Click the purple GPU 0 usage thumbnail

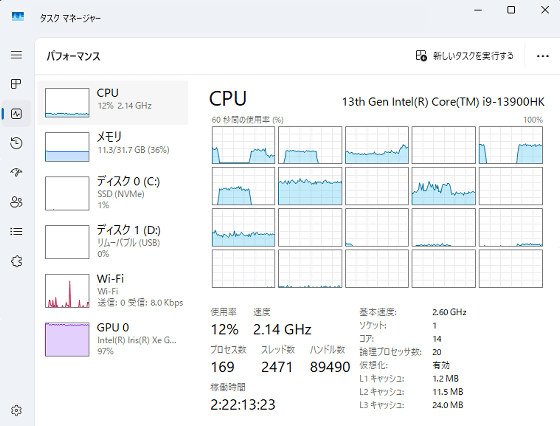(x=67, y=339)
